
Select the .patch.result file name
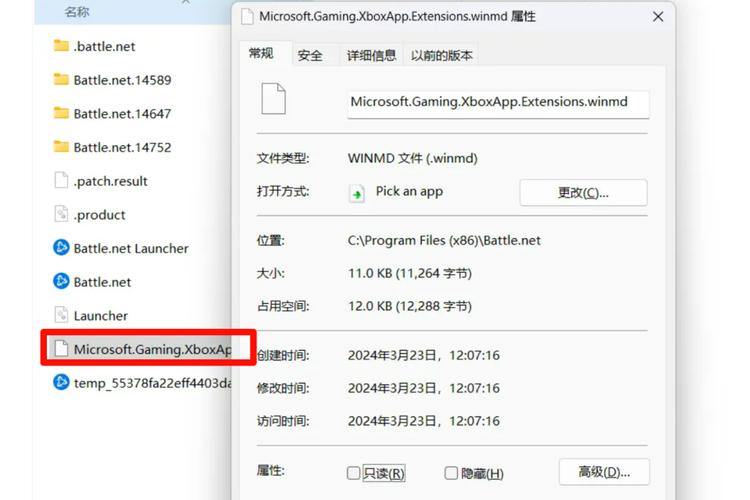(110, 181)
